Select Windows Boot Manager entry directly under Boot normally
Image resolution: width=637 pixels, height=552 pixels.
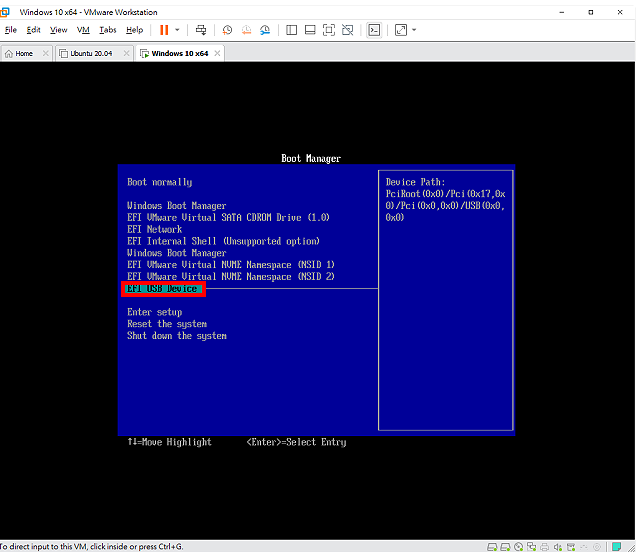tap(176, 206)
